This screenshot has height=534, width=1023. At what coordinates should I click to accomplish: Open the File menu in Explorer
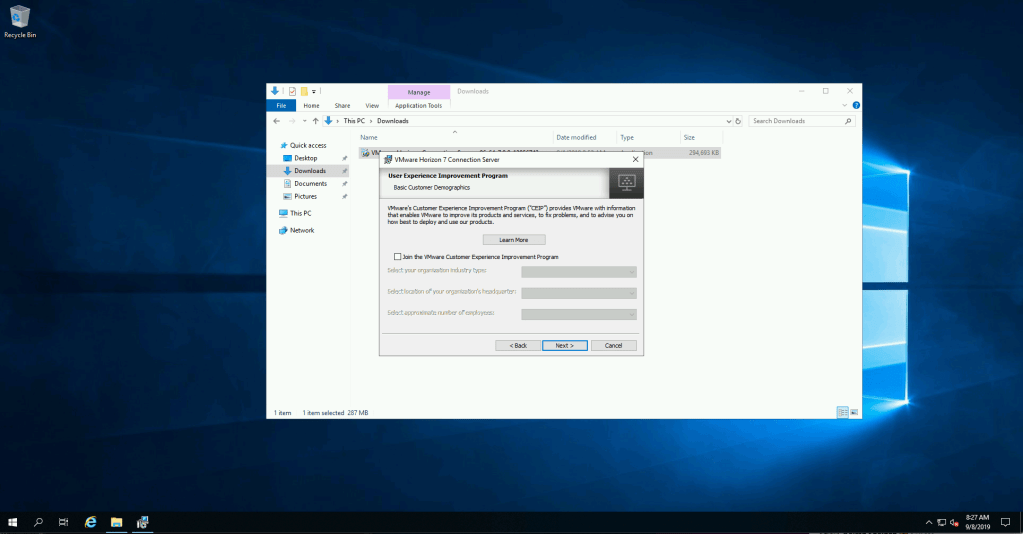pos(281,105)
